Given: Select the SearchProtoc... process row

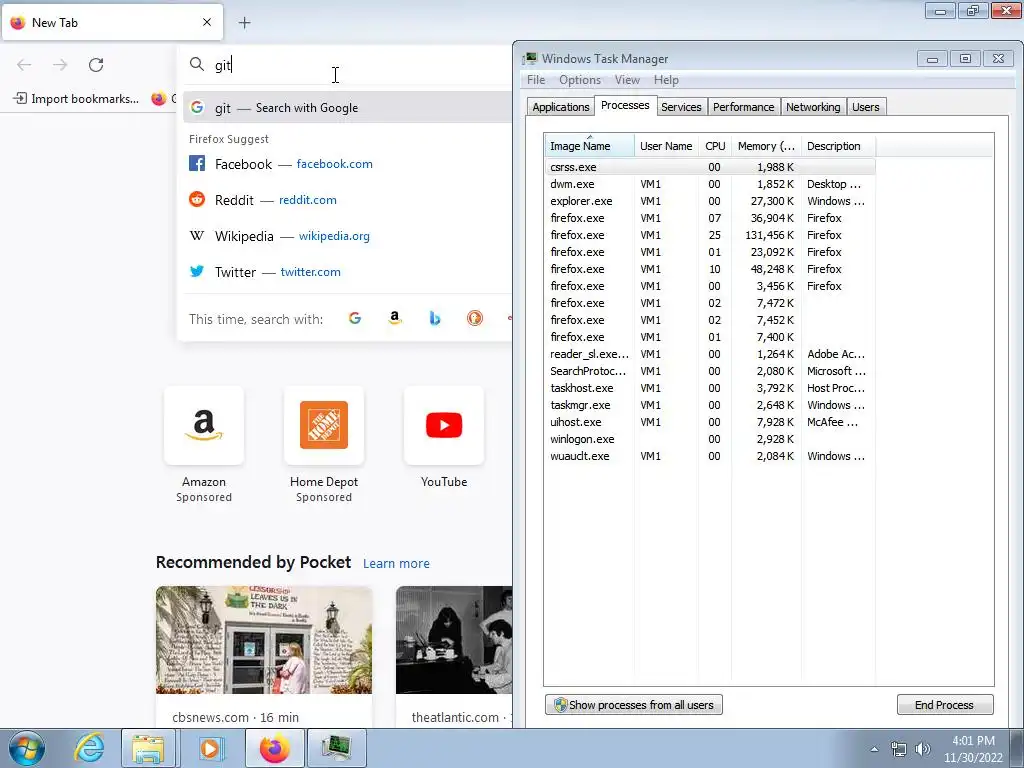Looking at the screenshot, I should click(x=710, y=371).
